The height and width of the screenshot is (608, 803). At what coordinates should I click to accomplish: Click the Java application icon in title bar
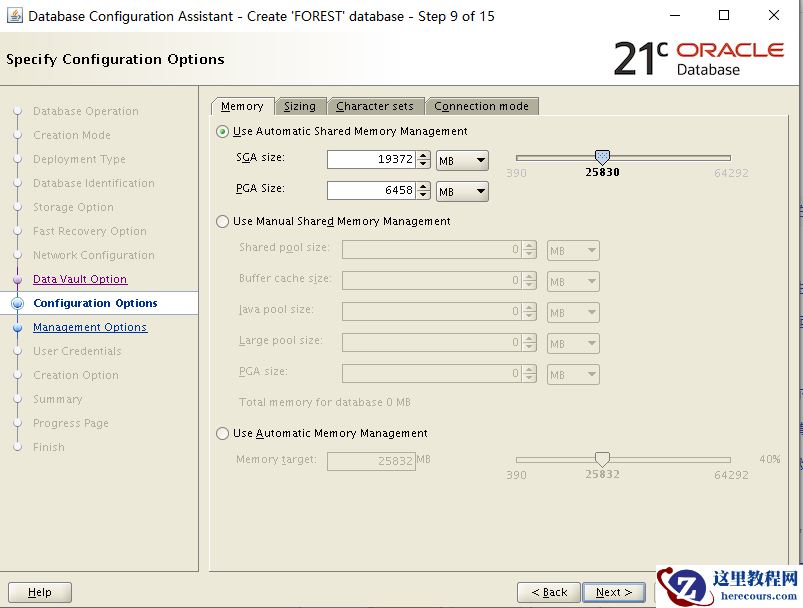point(14,15)
